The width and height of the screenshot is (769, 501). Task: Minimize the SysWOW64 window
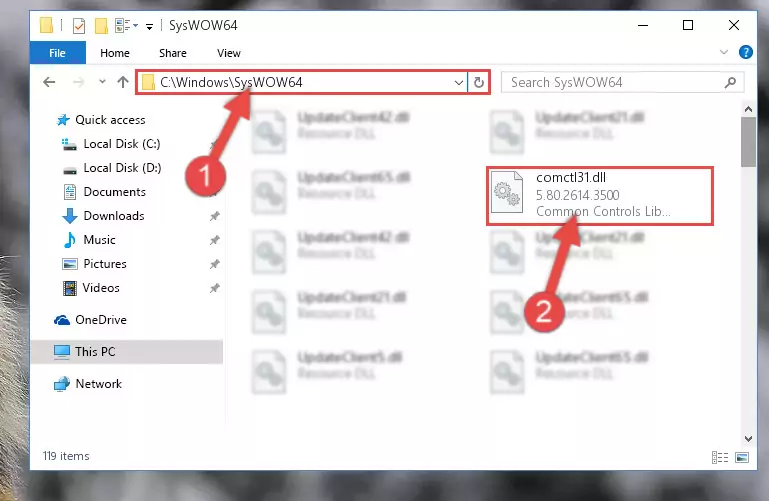tap(643, 25)
